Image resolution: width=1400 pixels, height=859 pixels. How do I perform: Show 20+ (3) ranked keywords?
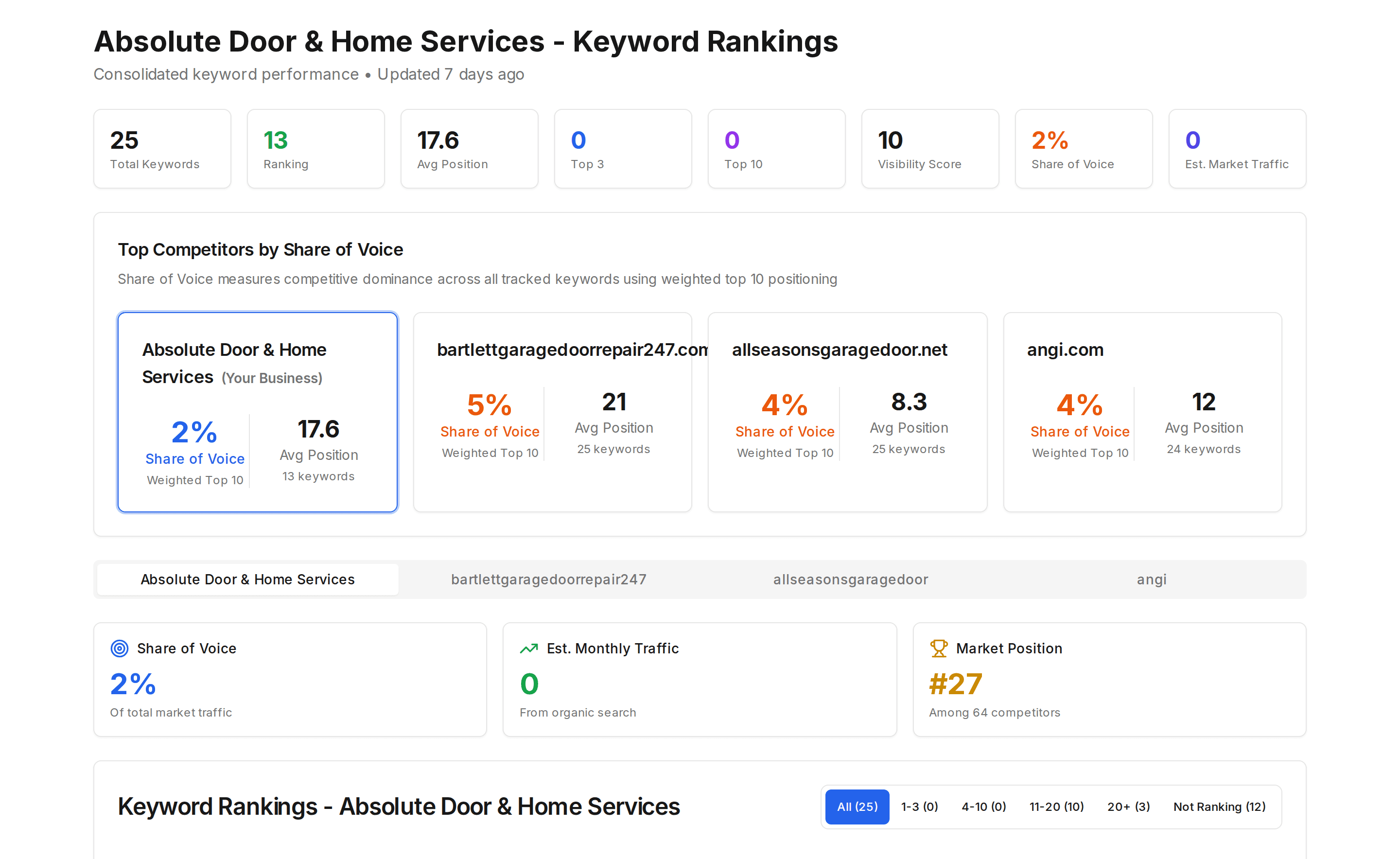1128,806
